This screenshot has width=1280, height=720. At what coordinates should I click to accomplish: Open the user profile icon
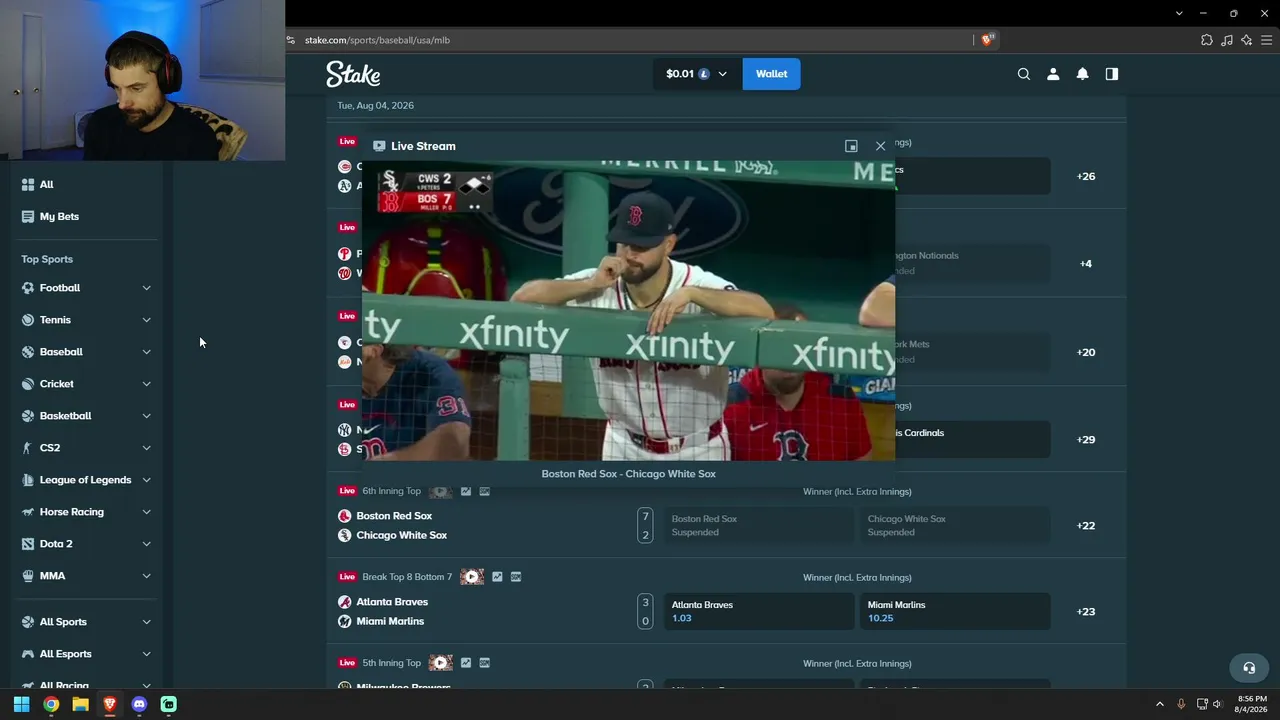coord(1053,74)
